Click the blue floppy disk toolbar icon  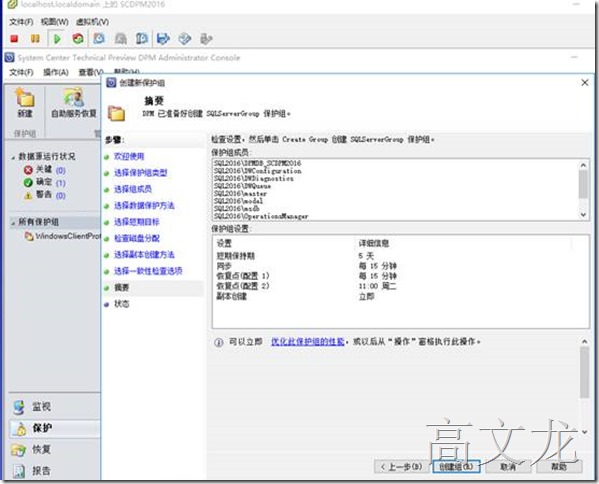click(x=163, y=39)
